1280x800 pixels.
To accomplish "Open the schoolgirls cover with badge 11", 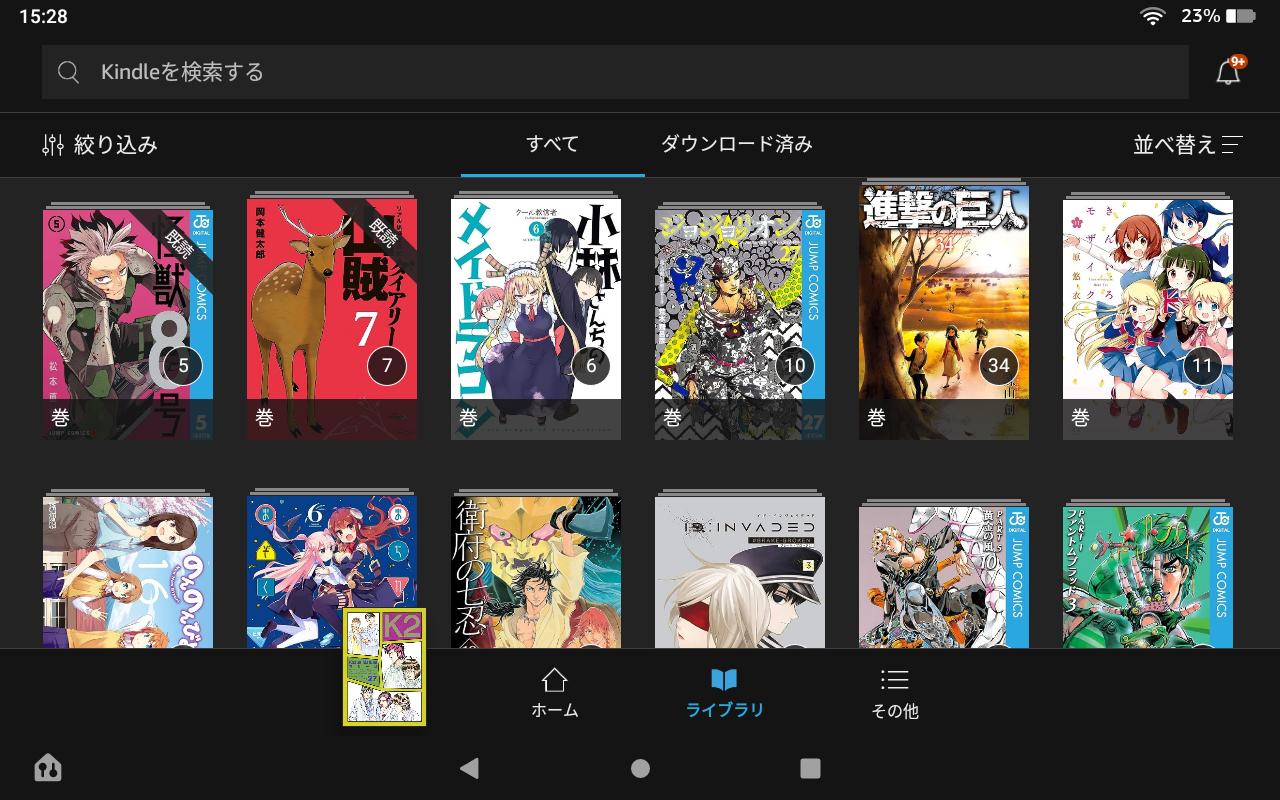I will 1148,317.
